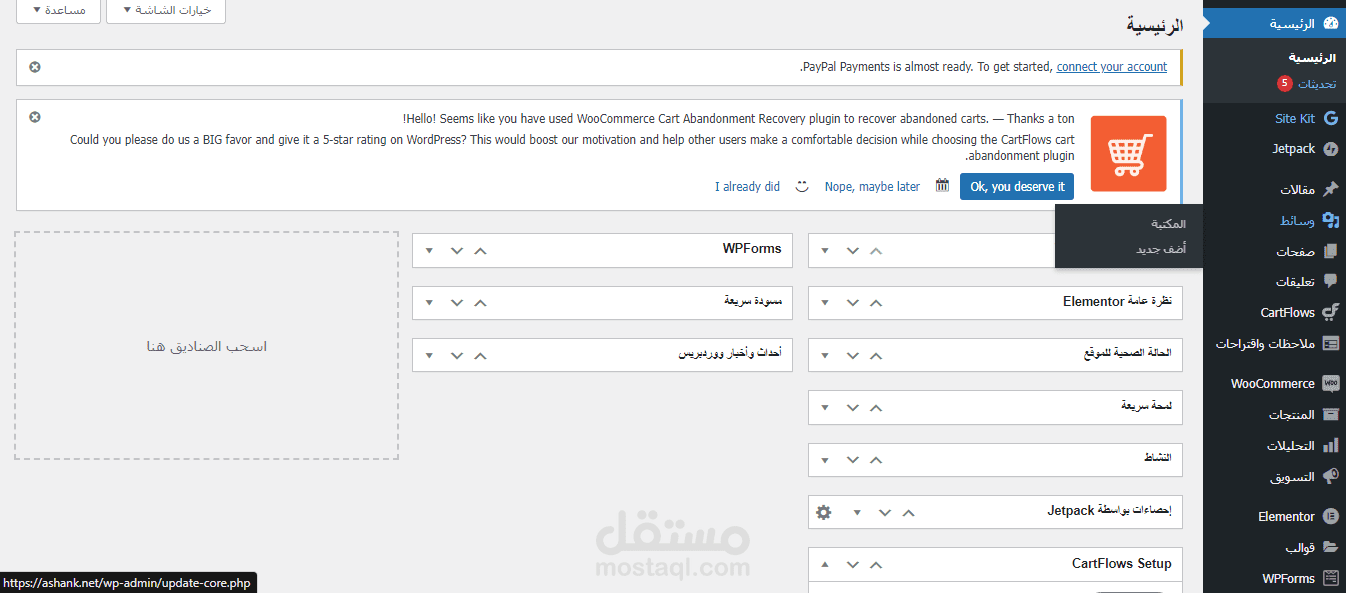Click the Jetpack icon in sidebar
Screen dimensions: 1346x593
[x=1330, y=149]
